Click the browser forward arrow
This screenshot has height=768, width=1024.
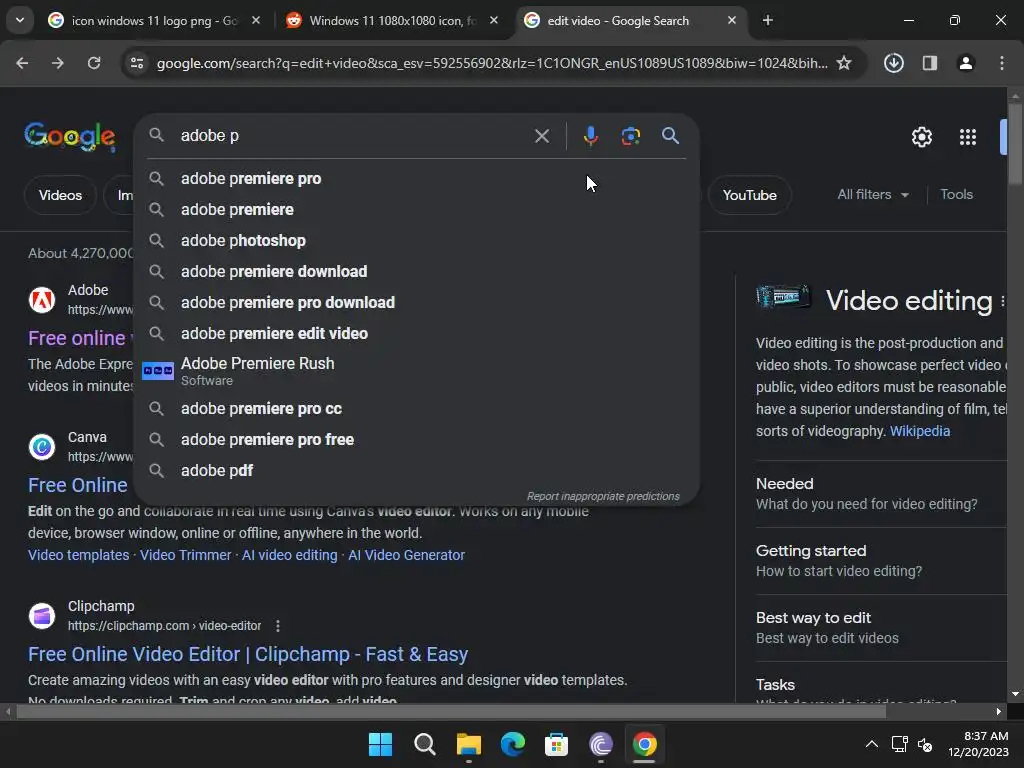(58, 63)
